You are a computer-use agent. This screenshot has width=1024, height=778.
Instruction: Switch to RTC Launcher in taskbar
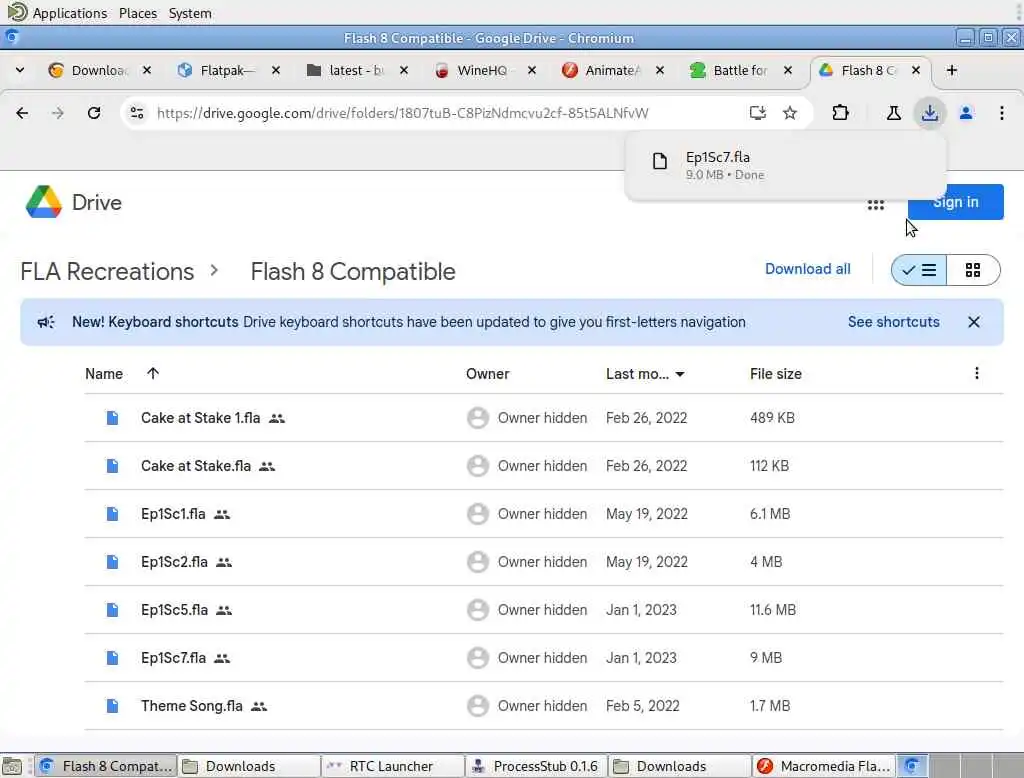[x=392, y=766]
